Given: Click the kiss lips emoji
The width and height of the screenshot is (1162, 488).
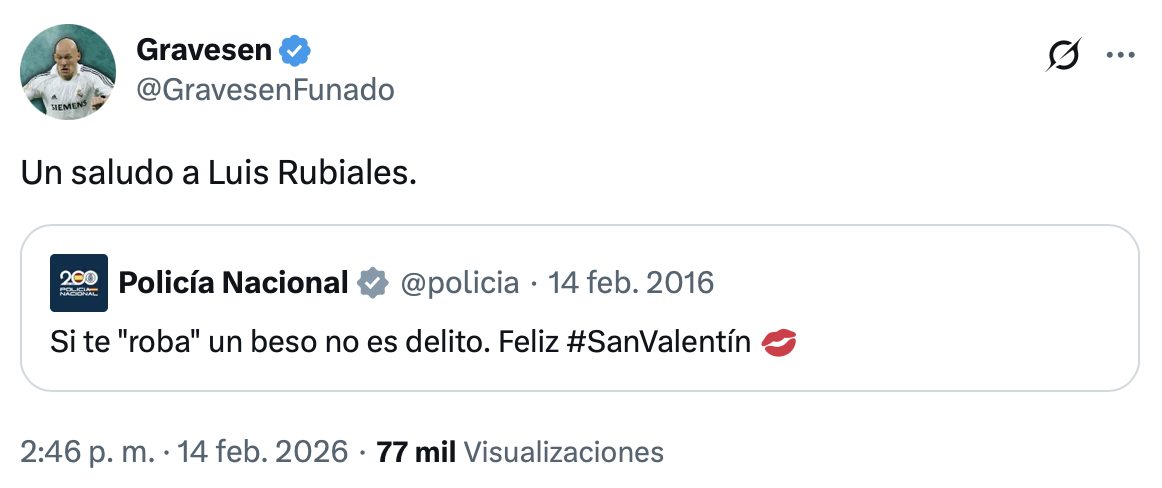Looking at the screenshot, I should pos(779,344).
